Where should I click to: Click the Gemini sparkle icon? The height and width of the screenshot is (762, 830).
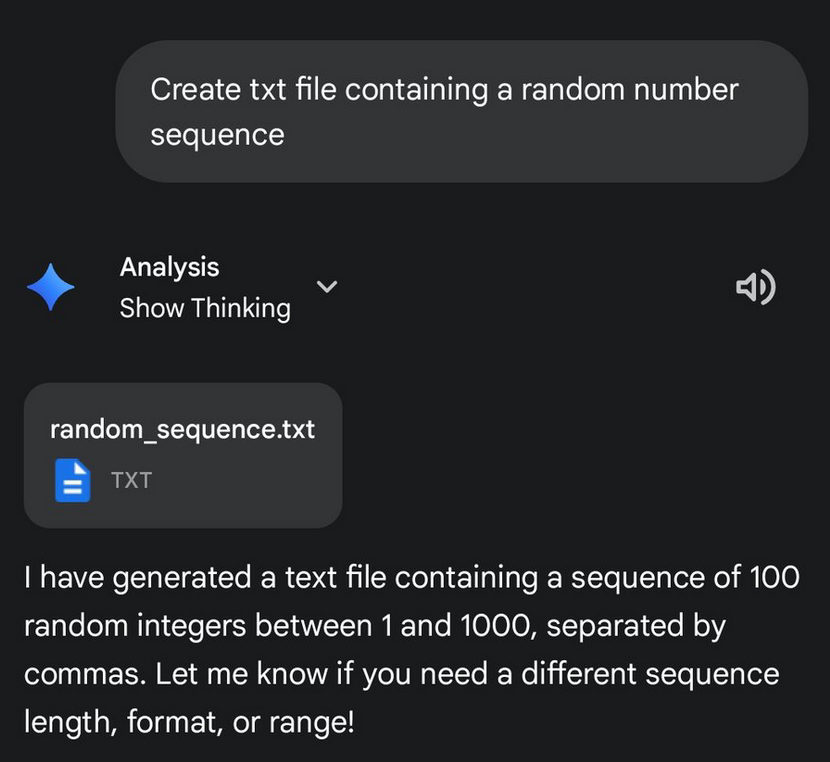(x=50, y=288)
